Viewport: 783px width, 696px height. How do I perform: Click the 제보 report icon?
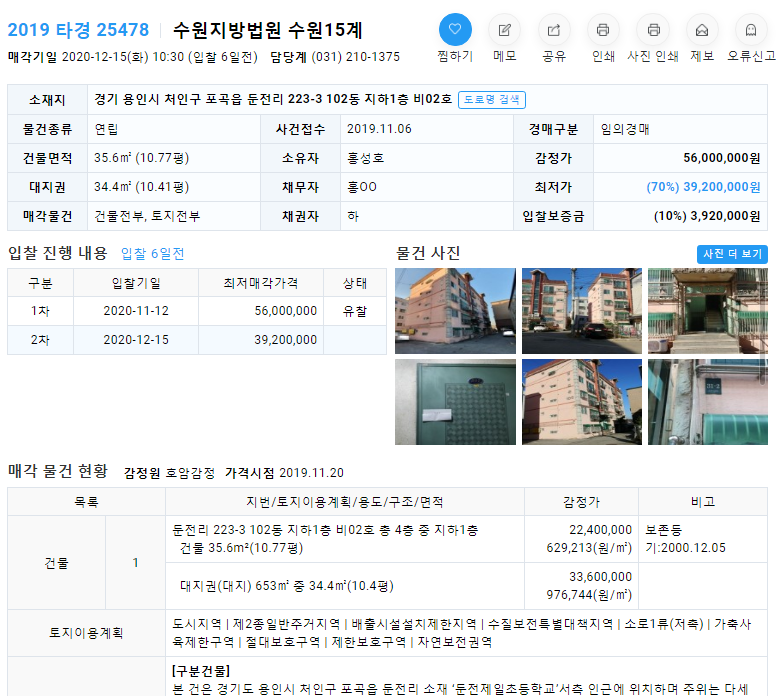[x=702, y=30]
